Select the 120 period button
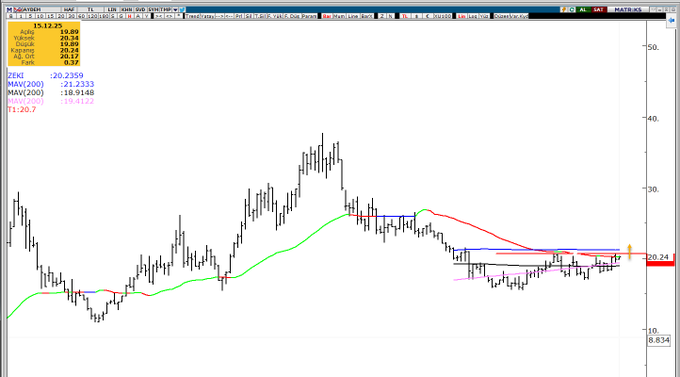680x377 pixels. 92,16
